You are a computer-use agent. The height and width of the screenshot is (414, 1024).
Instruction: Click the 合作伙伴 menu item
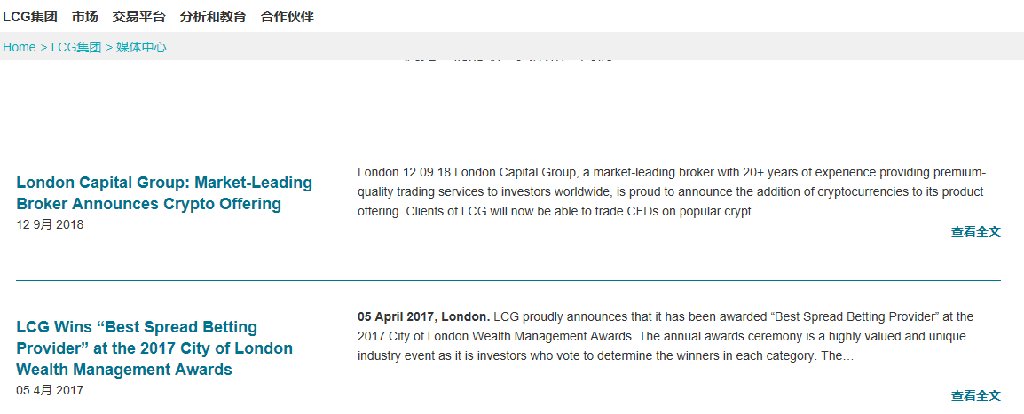[x=287, y=17]
